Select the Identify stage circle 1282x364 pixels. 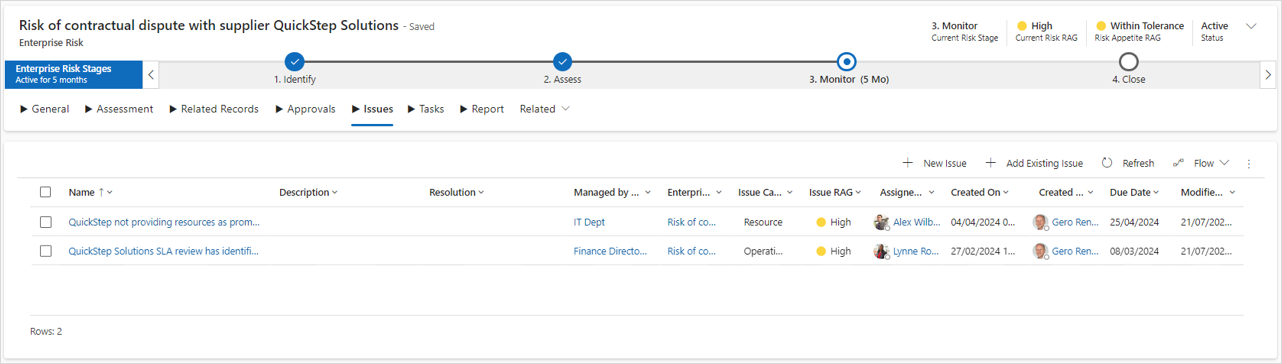(x=294, y=61)
